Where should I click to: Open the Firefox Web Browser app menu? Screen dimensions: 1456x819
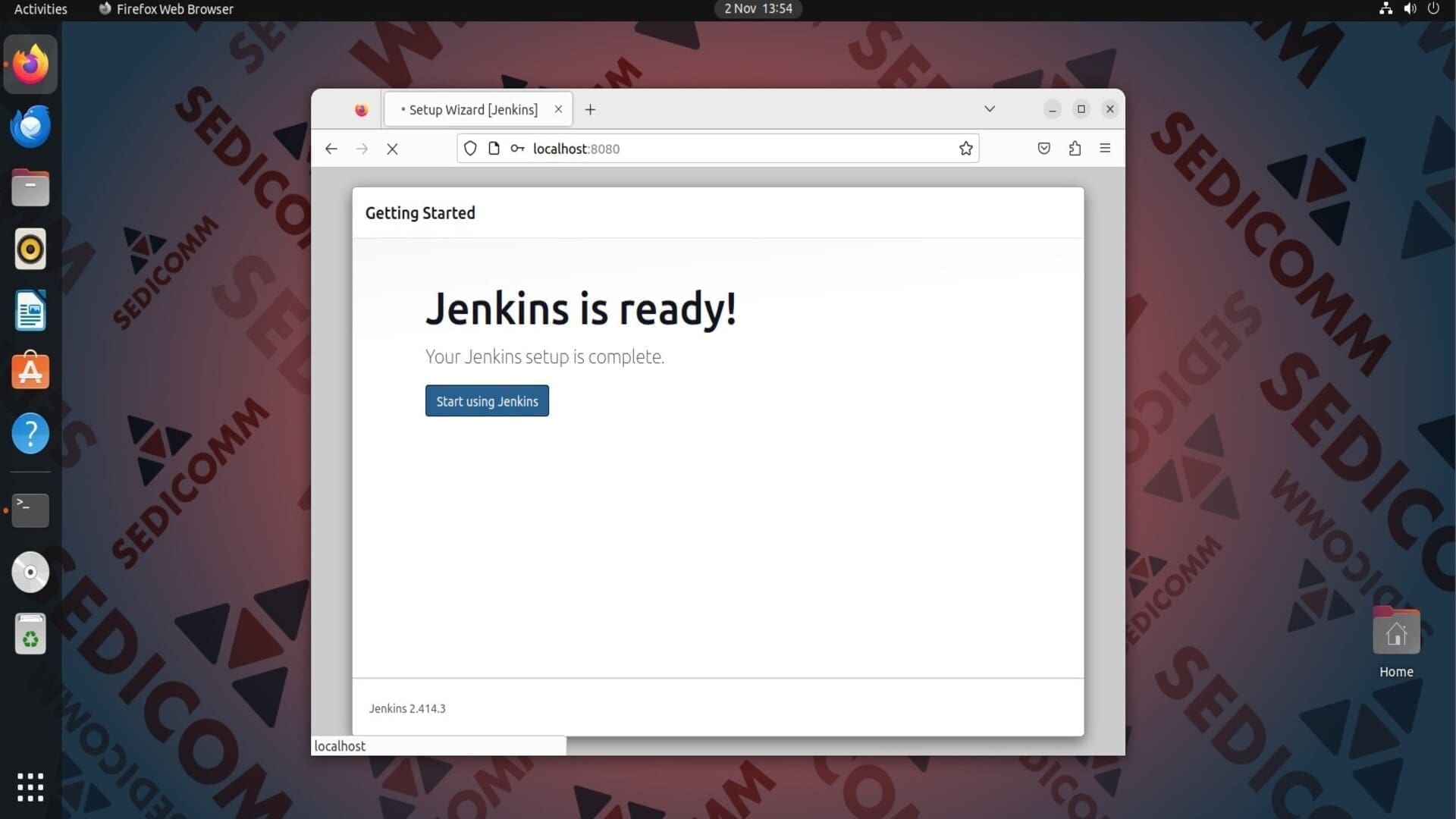[x=166, y=9]
